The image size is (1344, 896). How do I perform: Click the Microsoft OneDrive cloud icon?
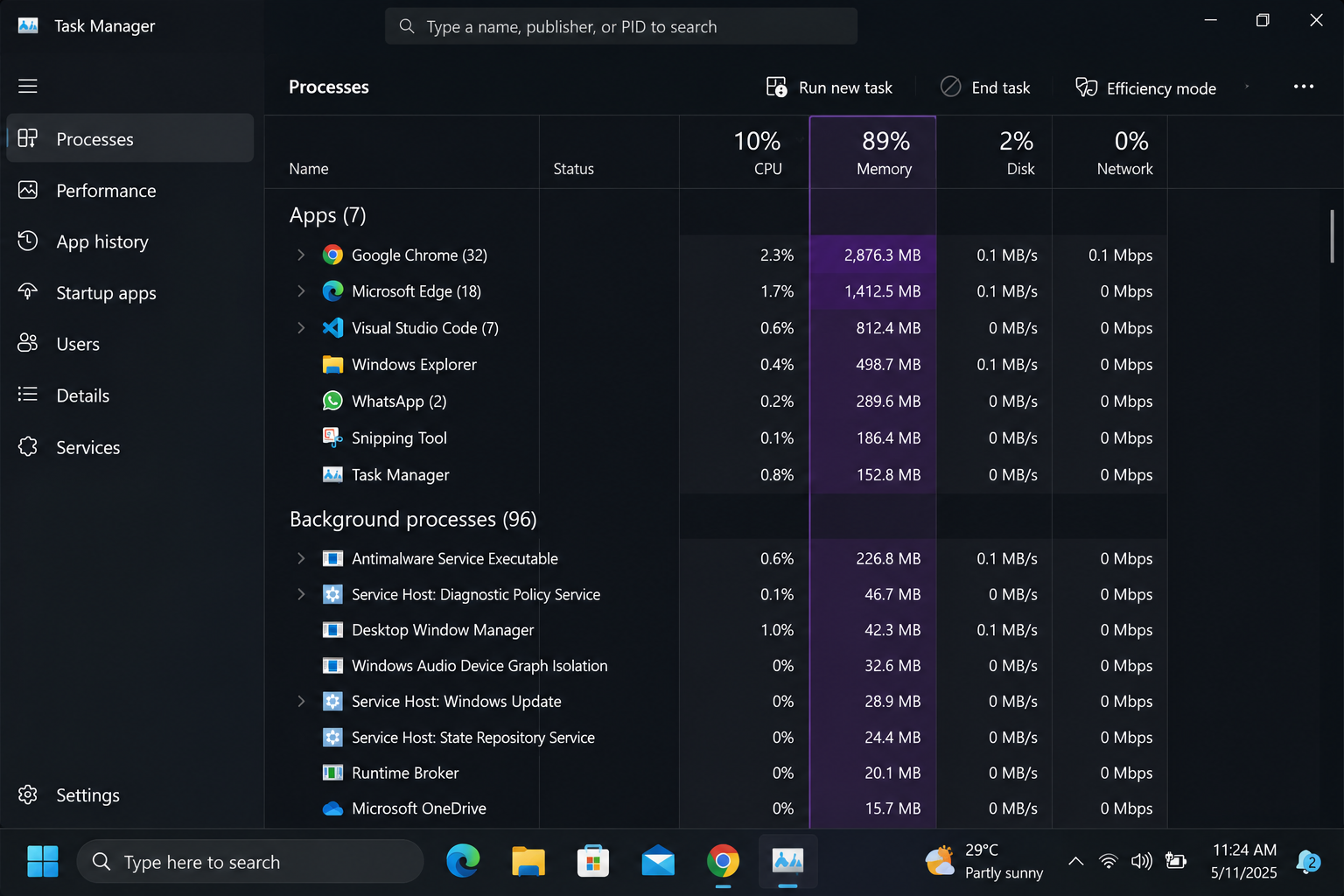[332, 808]
